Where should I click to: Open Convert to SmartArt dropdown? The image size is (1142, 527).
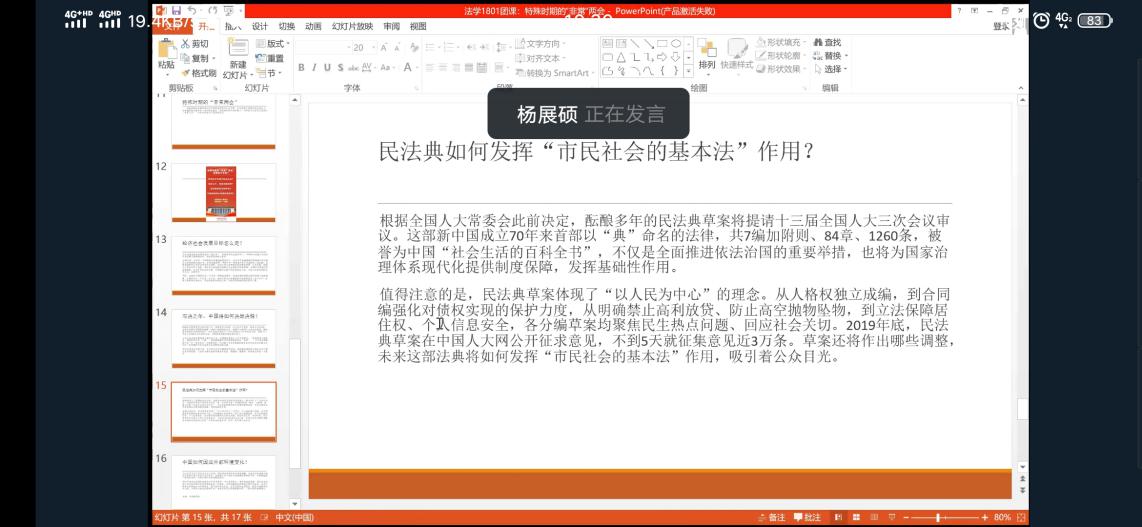[x=556, y=73]
